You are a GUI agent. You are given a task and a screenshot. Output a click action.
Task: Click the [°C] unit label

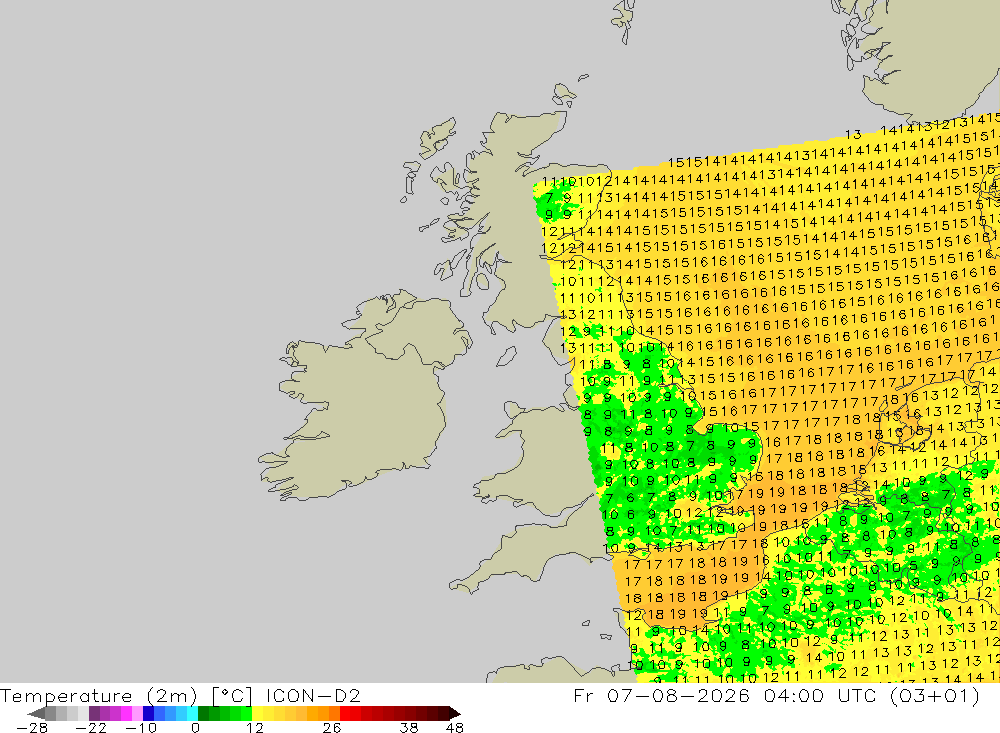(232, 695)
